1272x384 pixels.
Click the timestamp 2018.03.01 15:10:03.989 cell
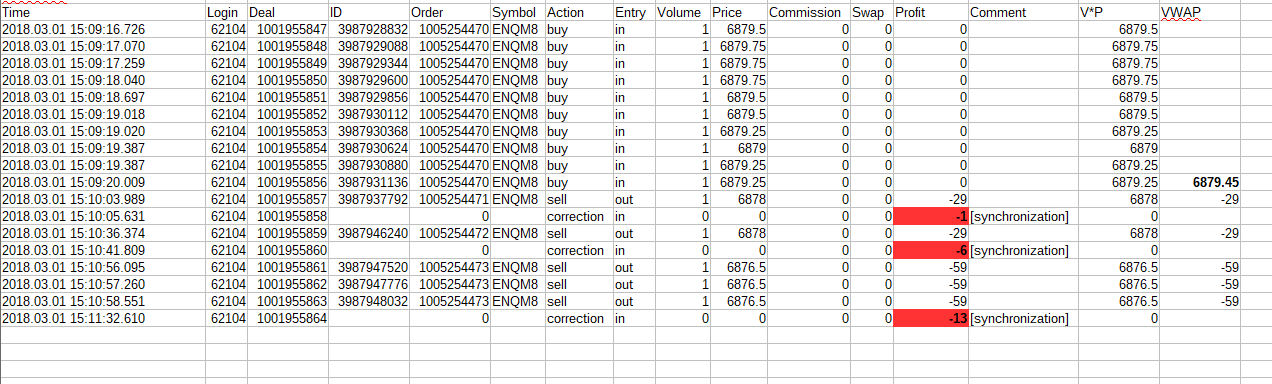coord(103,200)
